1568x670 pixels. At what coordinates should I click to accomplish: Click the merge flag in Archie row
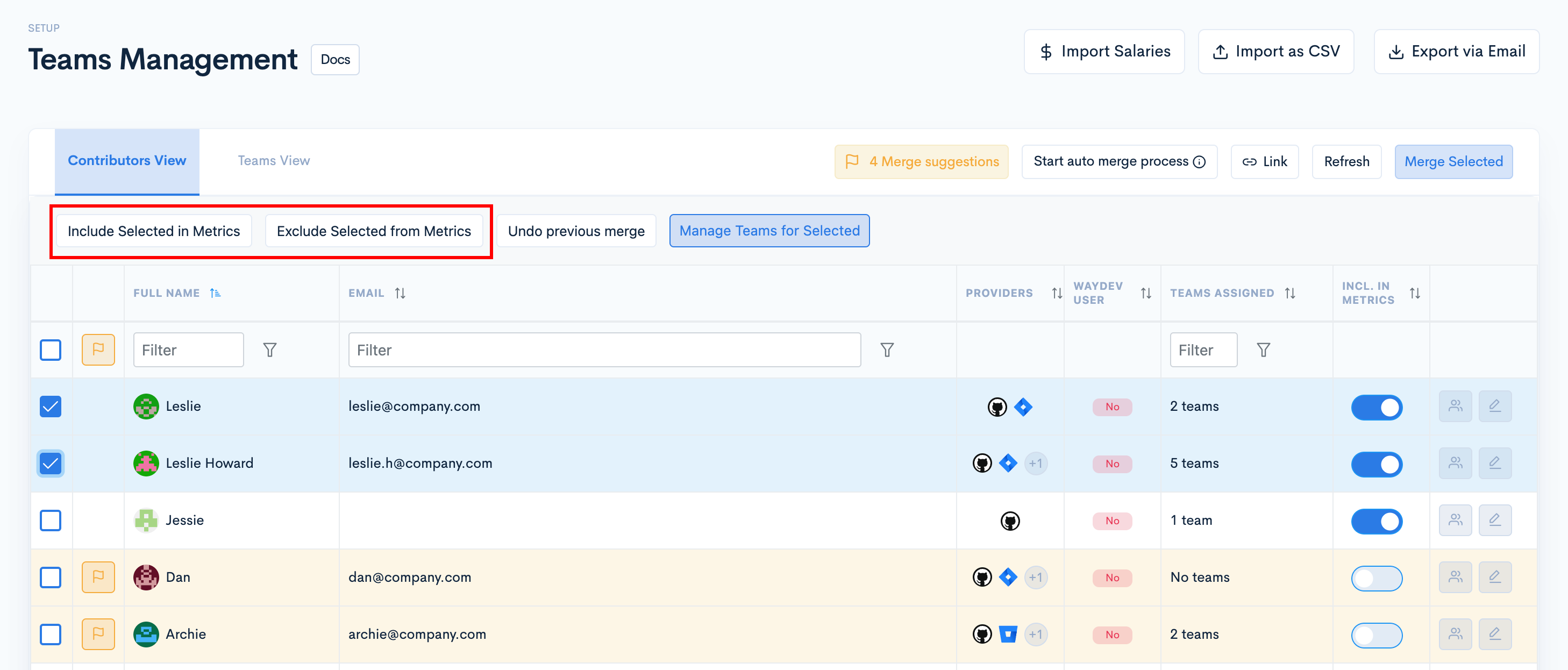(98, 635)
